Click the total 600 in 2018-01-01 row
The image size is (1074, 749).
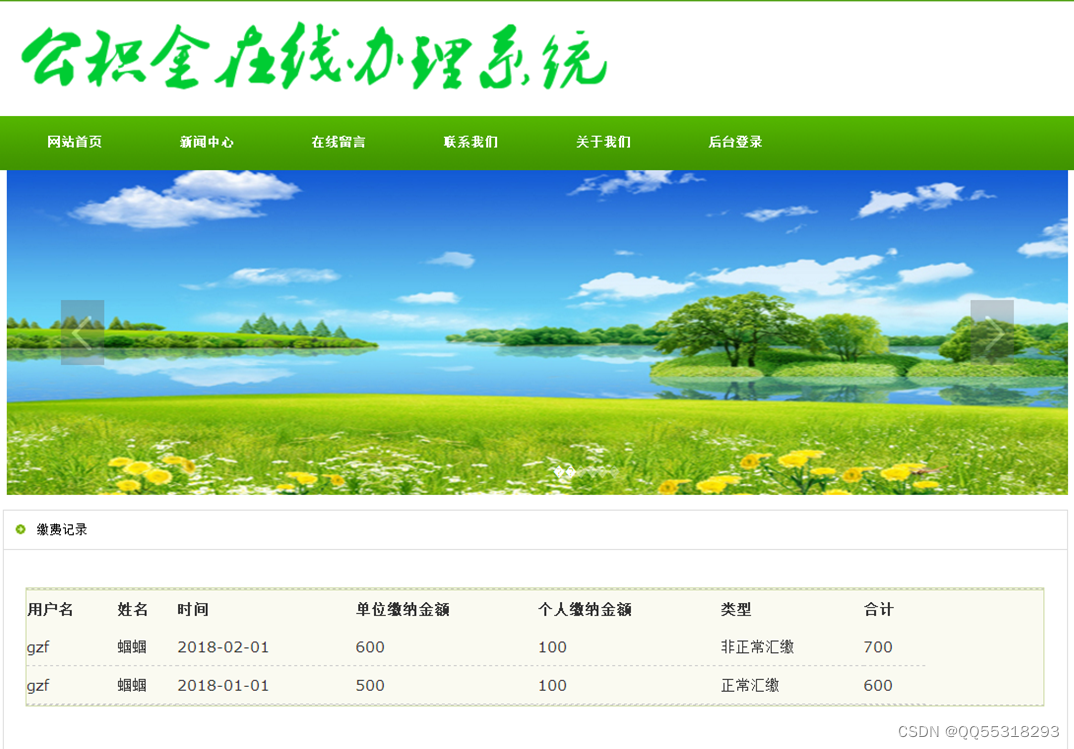coord(877,685)
